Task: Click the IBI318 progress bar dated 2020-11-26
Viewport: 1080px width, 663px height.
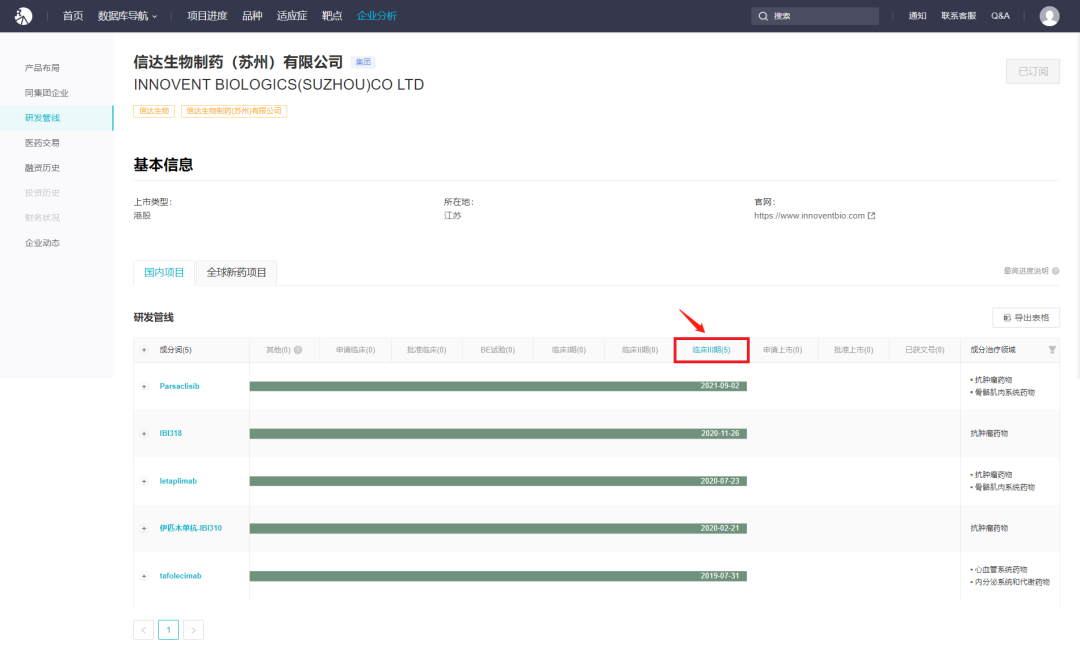Action: 498,434
